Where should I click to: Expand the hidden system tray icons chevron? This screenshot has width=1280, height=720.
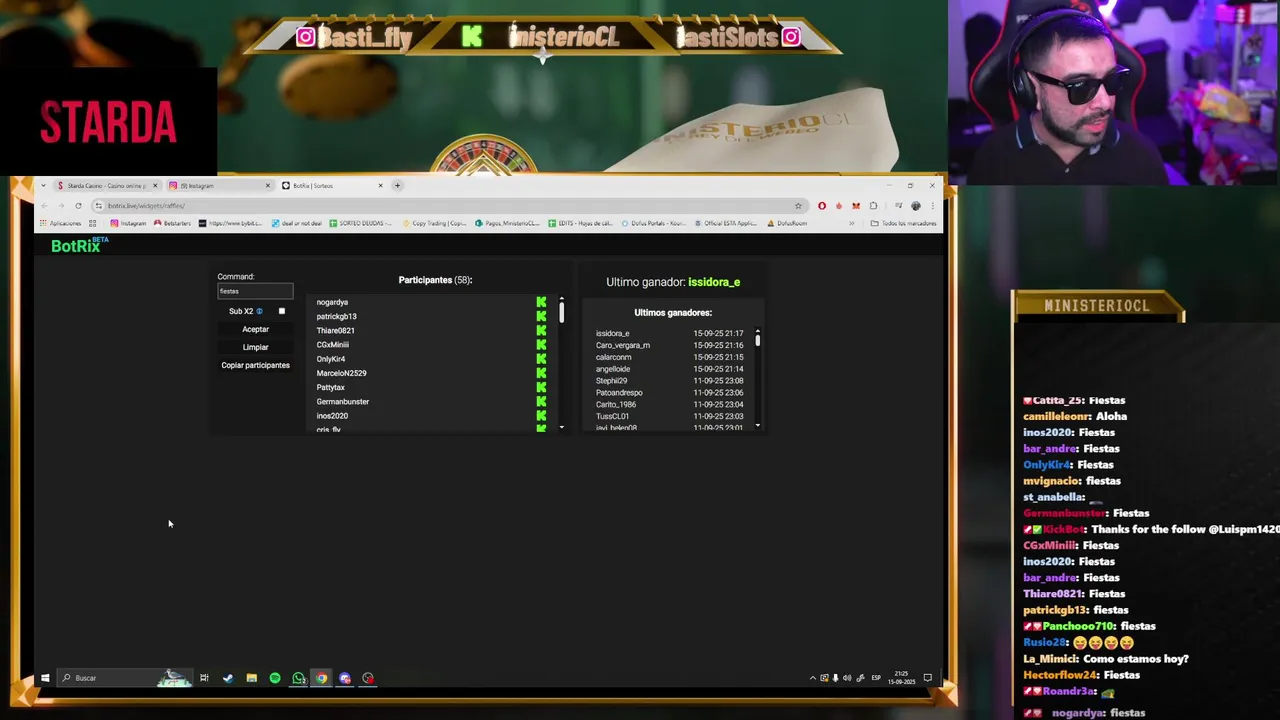(x=812, y=678)
